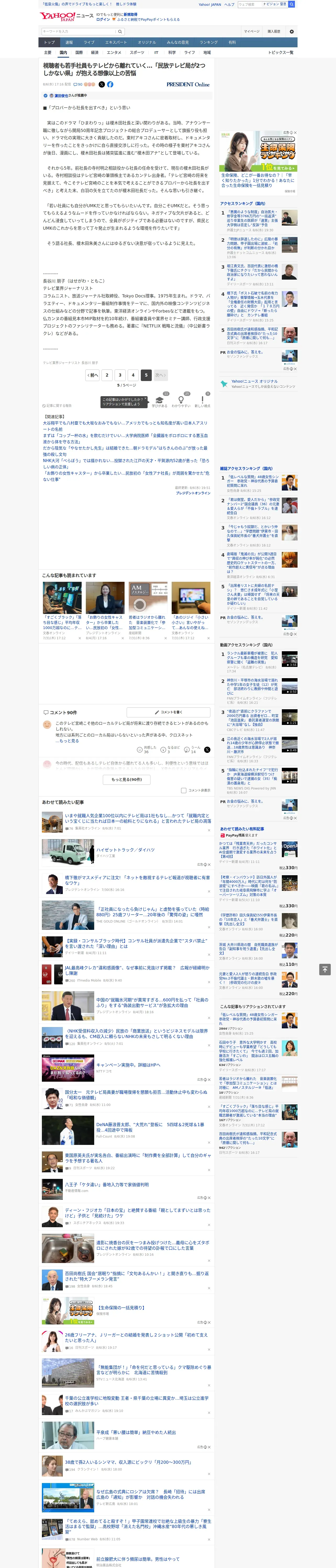Open the ライブ tab in dark navigation bar

tap(89, 43)
